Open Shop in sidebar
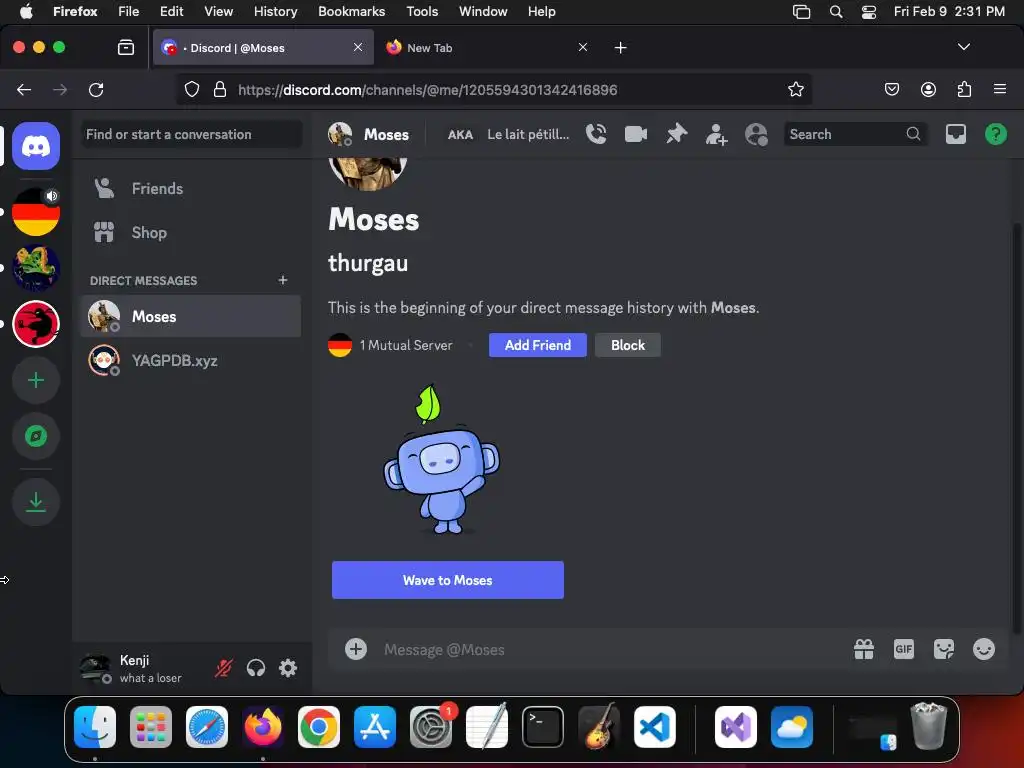1024x768 pixels. (191, 232)
